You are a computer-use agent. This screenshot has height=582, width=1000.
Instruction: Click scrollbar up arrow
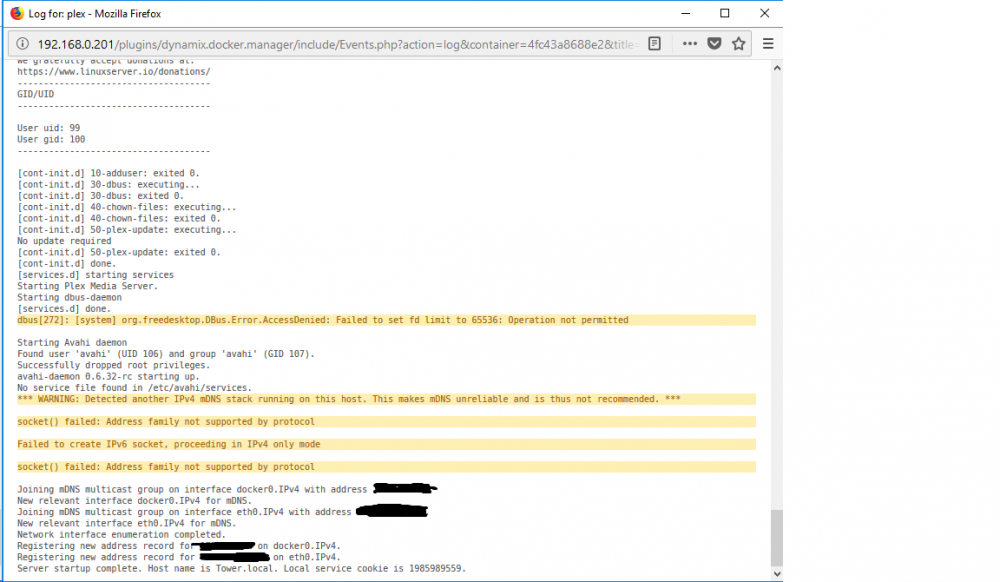tap(777, 68)
